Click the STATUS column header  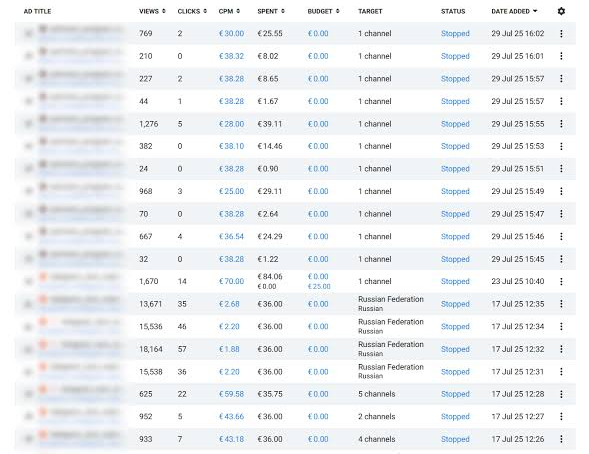[453, 11]
